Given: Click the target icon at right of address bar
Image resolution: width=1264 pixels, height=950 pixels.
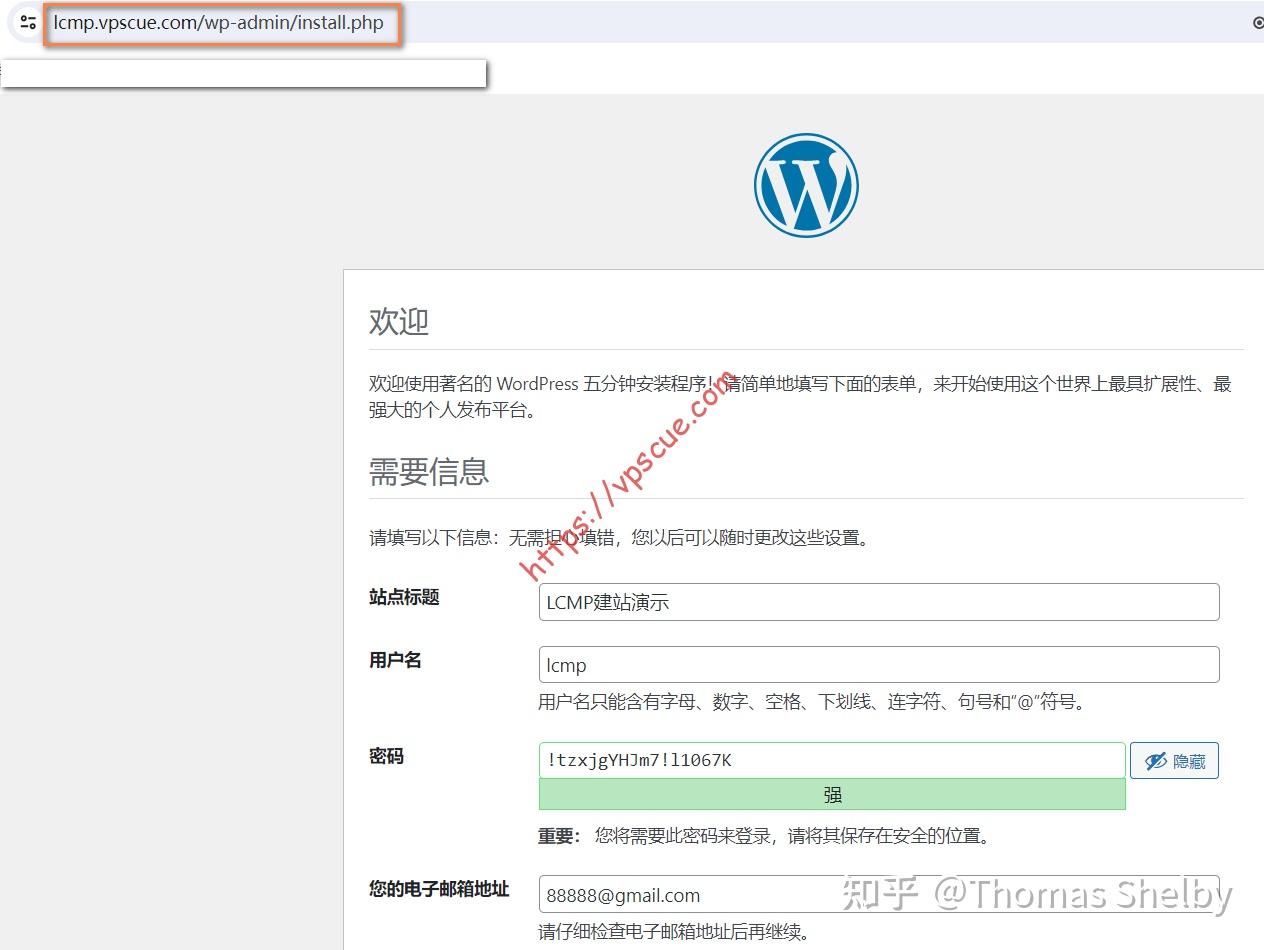Looking at the screenshot, I should 1257,21.
